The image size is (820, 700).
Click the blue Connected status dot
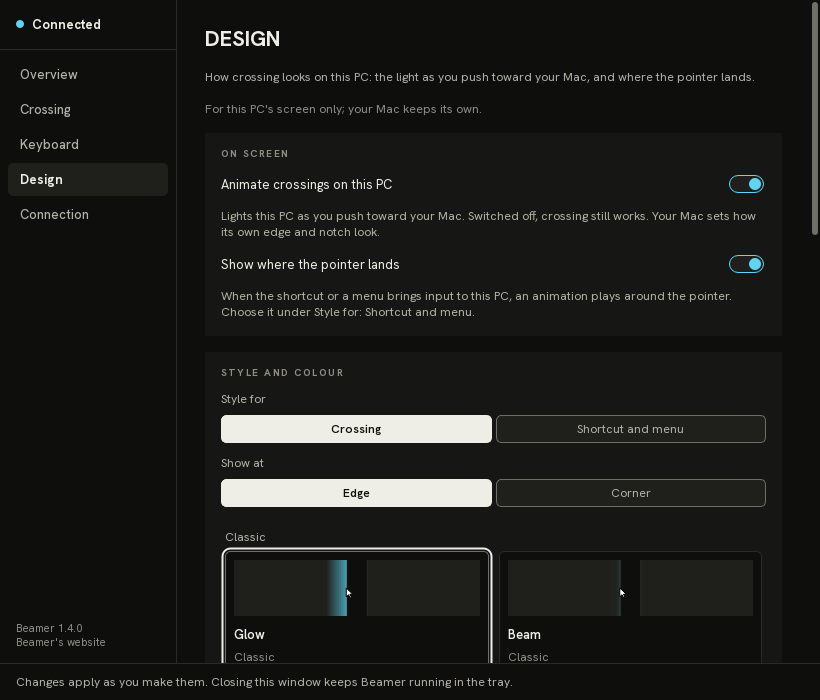pyautogui.click(x=20, y=24)
